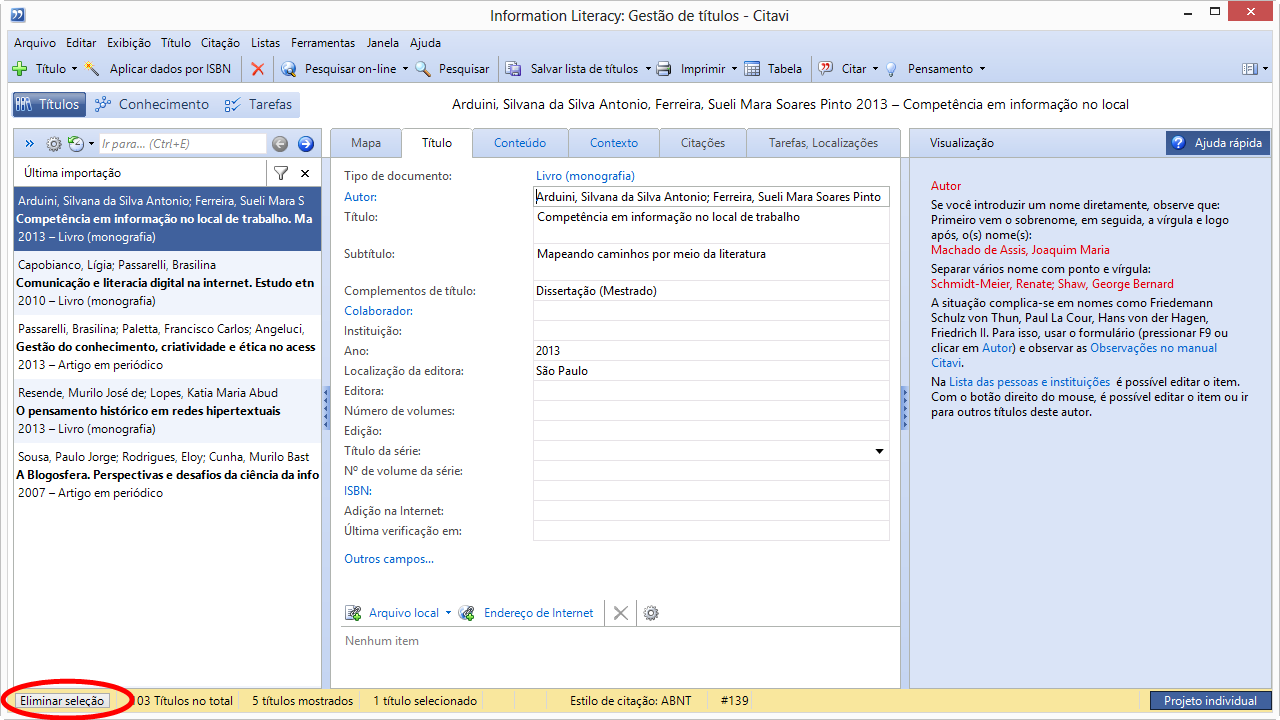Click the Ajuda rápida button

coord(1217,143)
